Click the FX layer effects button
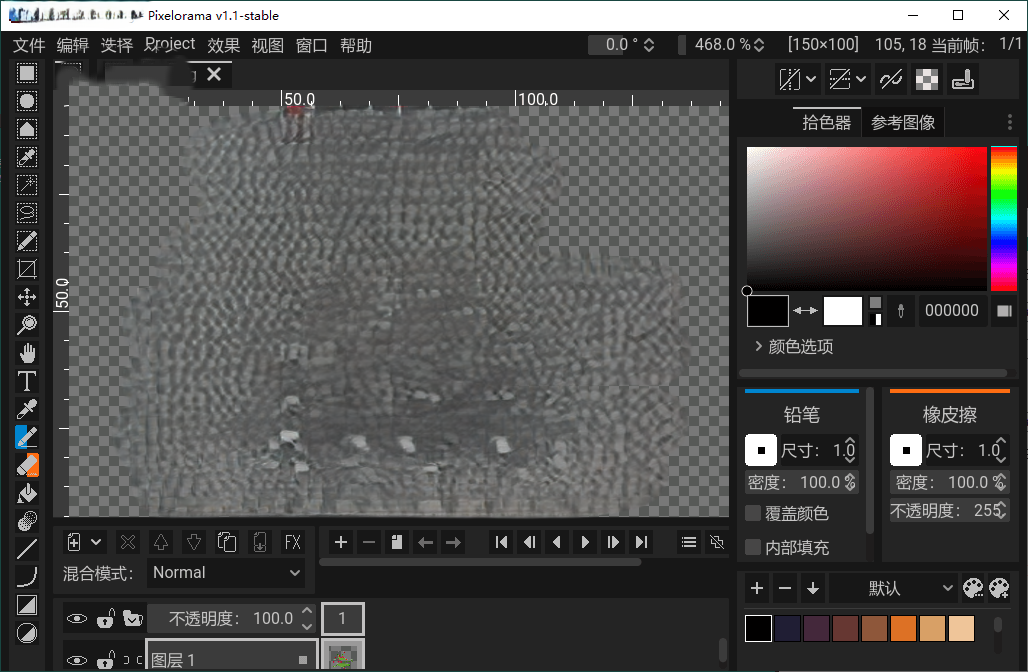 coord(292,542)
